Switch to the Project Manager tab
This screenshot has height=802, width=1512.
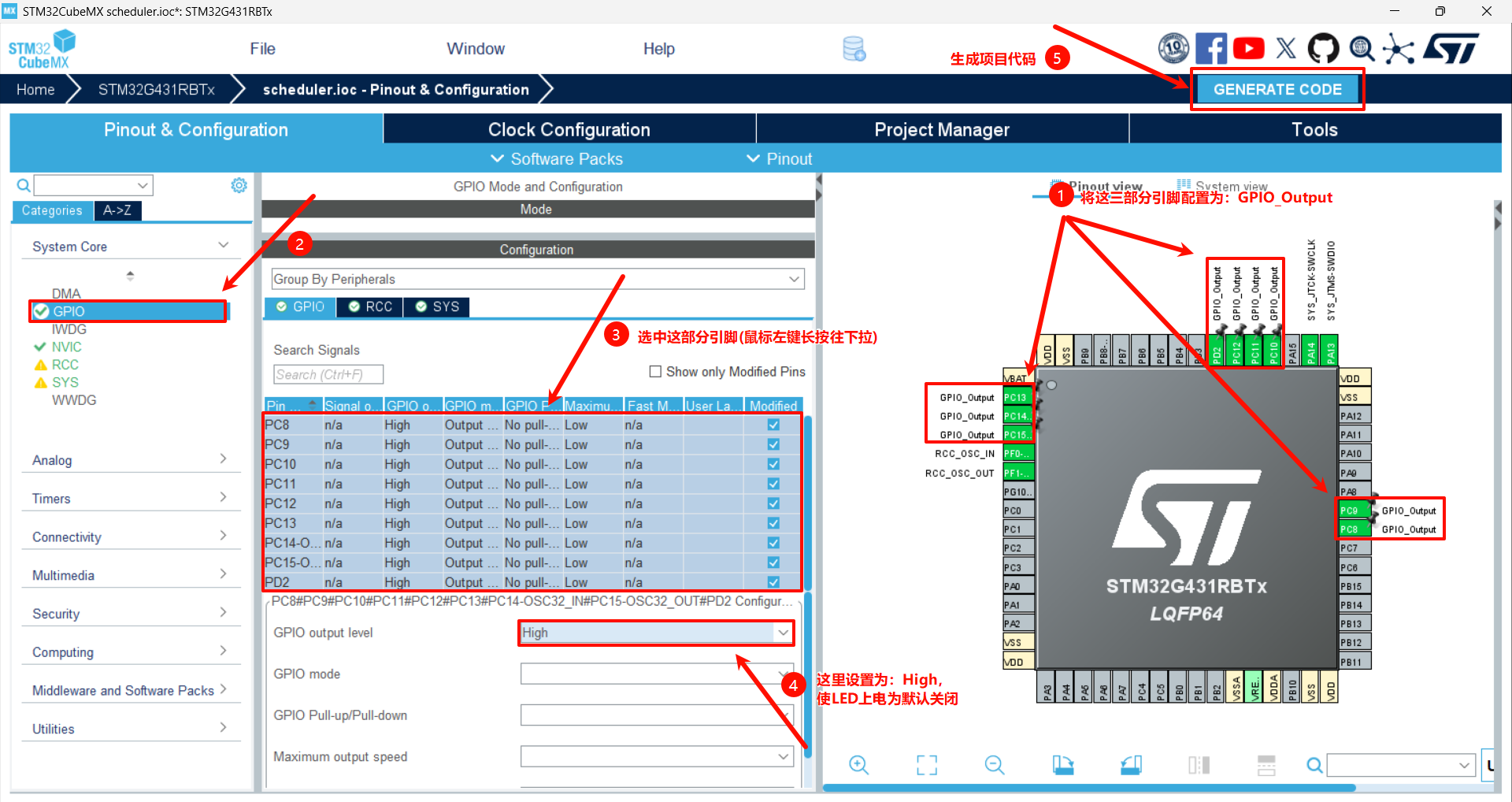pos(942,129)
